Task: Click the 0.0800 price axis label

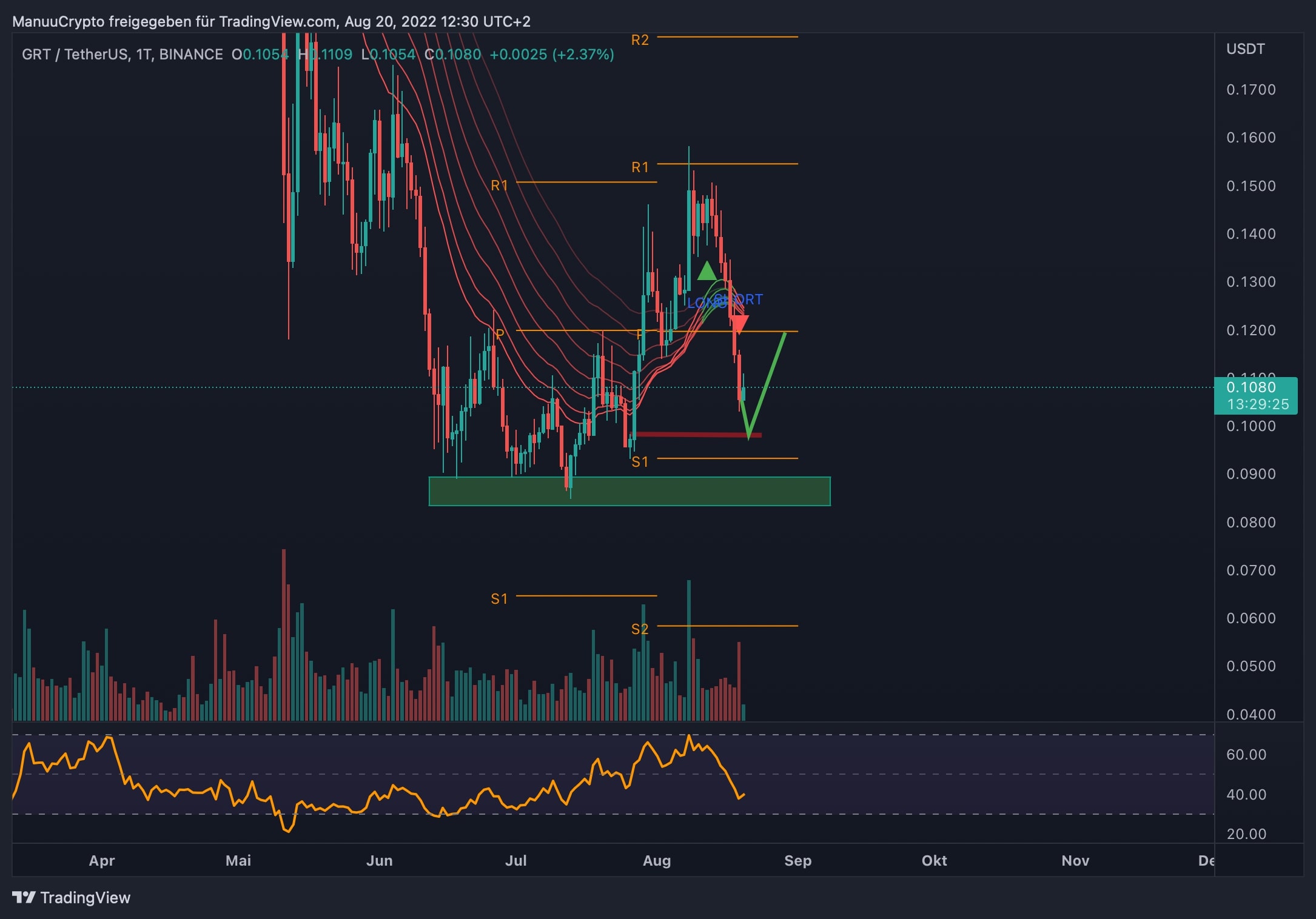Action: pos(1251,523)
